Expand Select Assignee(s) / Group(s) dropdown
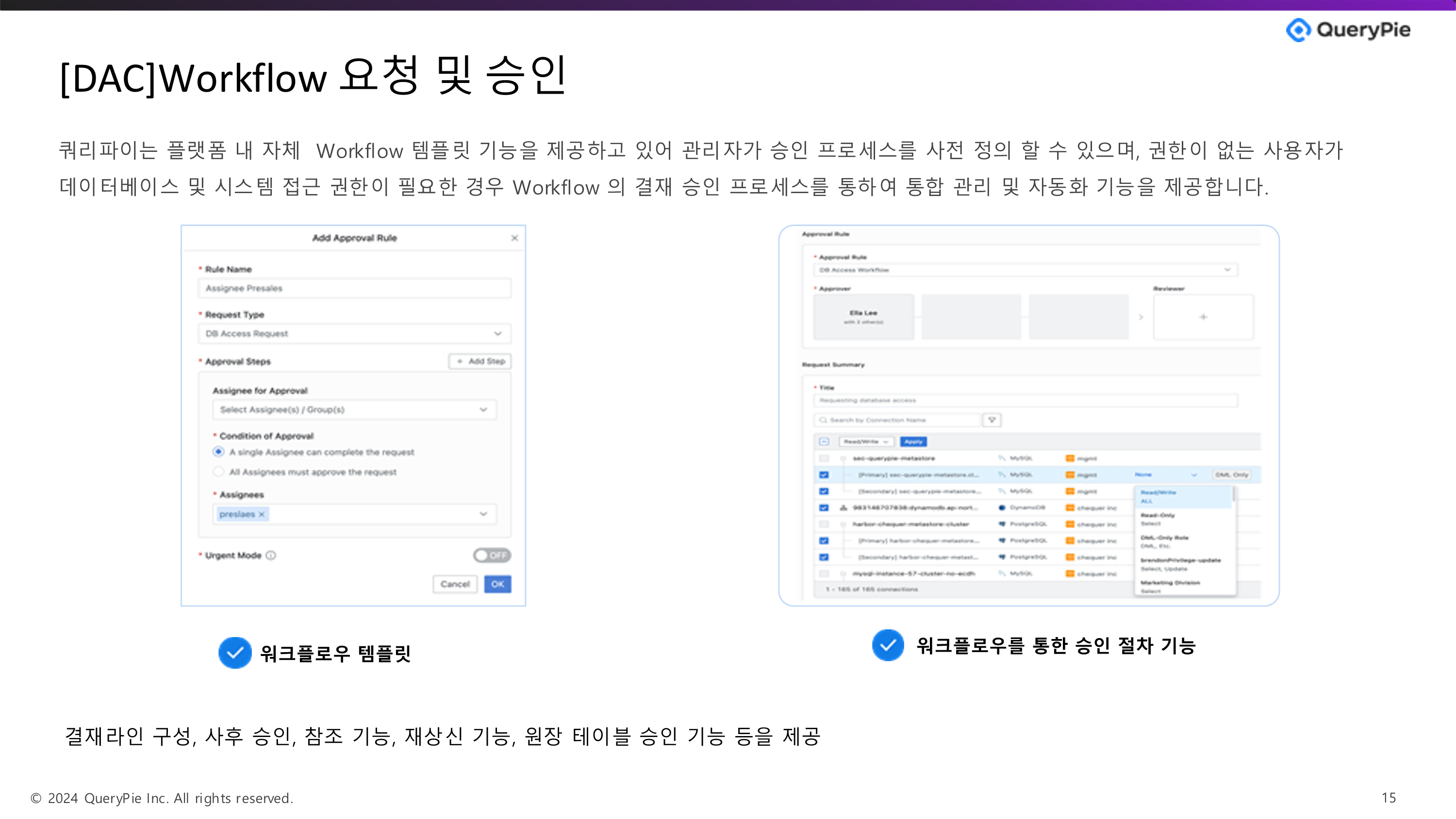1456x819 pixels. pos(354,409)
